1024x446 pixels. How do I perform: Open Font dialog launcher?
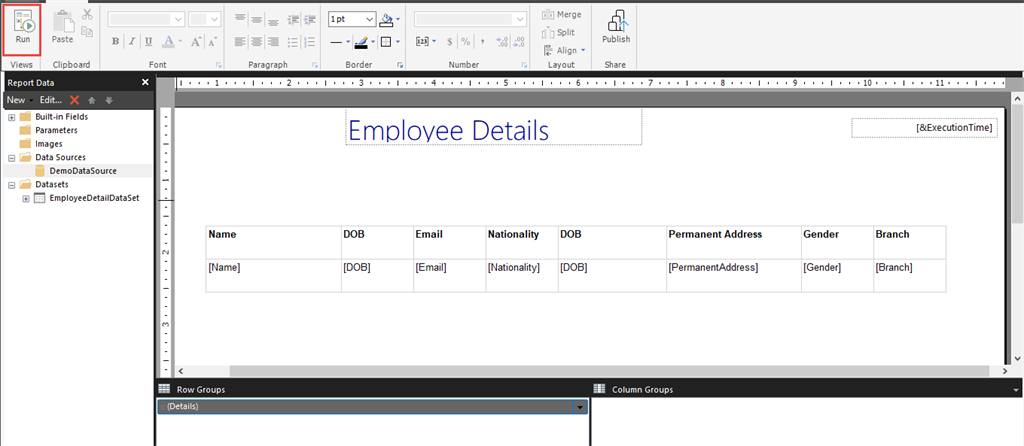[x=218, y=65]
